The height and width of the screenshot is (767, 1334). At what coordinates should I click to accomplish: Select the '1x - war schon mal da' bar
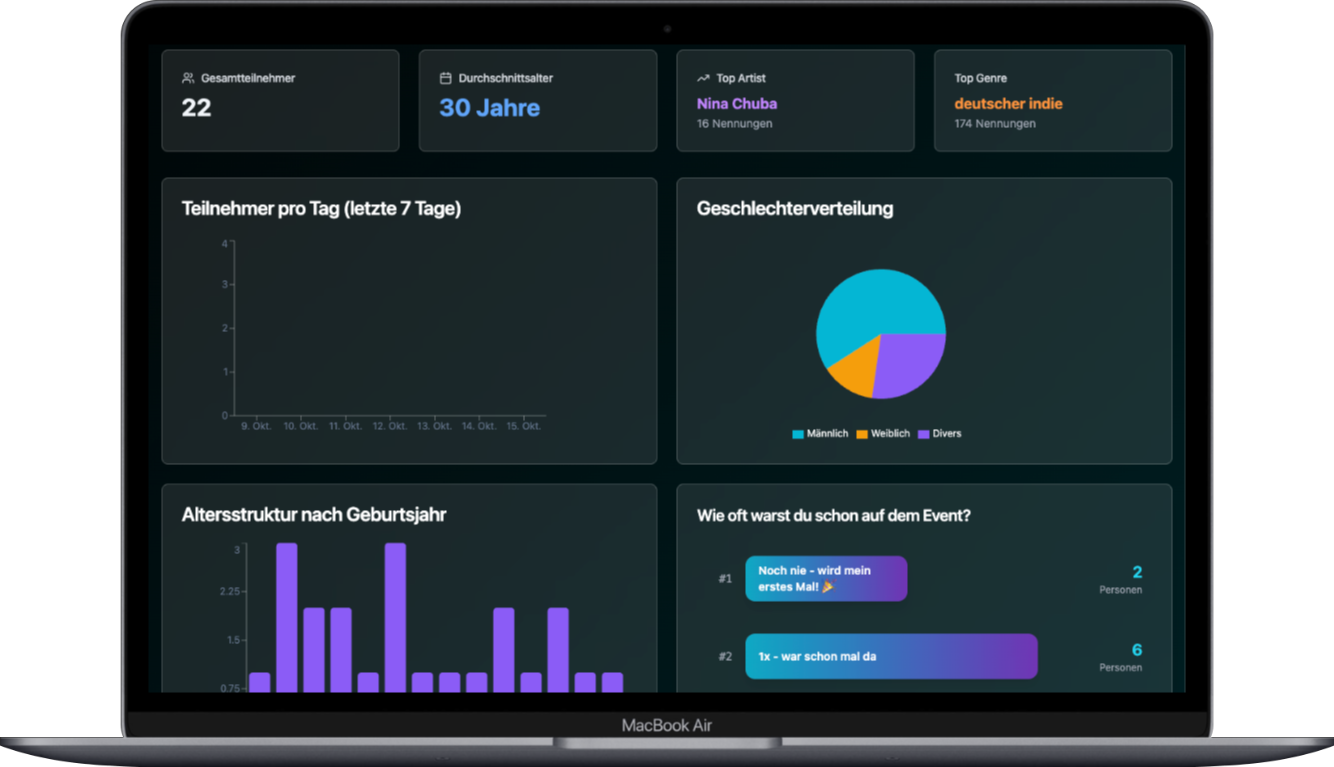891,657
